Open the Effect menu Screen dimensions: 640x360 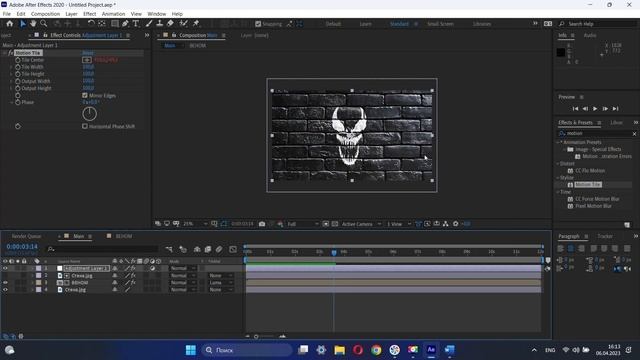(x=89, y=14)
